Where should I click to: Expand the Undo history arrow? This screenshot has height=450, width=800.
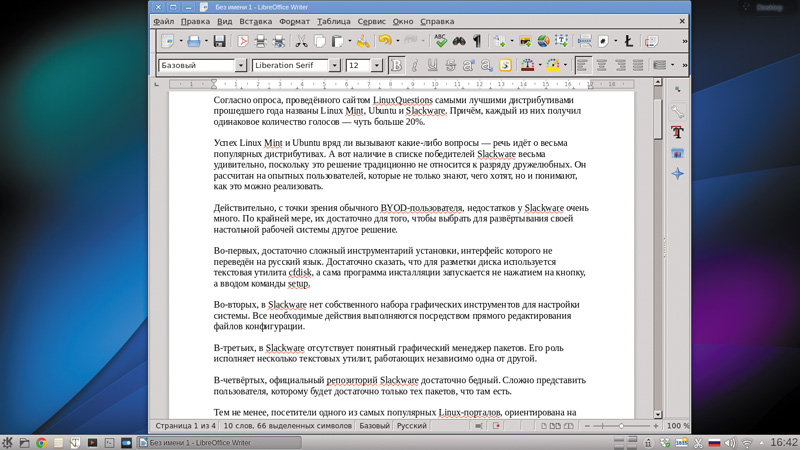(x=397, y=41)
